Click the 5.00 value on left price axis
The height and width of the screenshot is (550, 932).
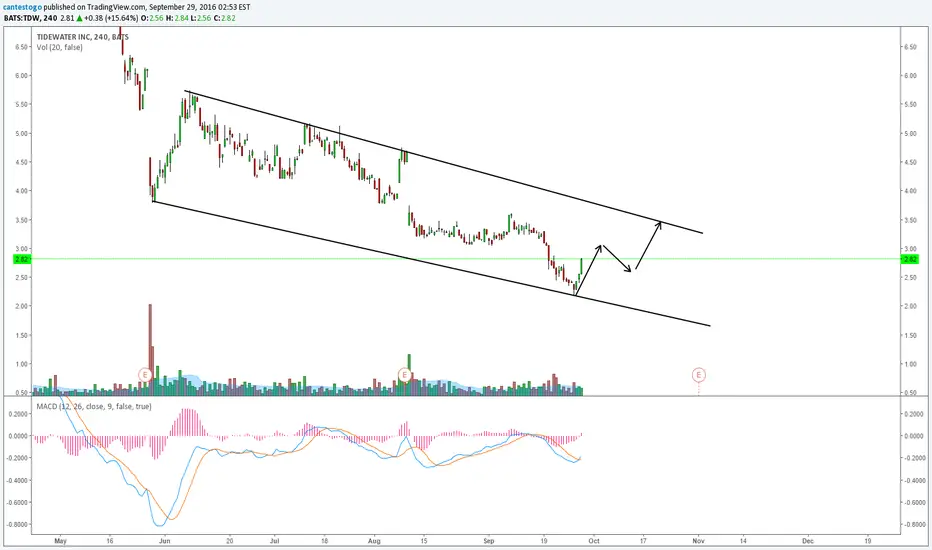tap(21, 134)
